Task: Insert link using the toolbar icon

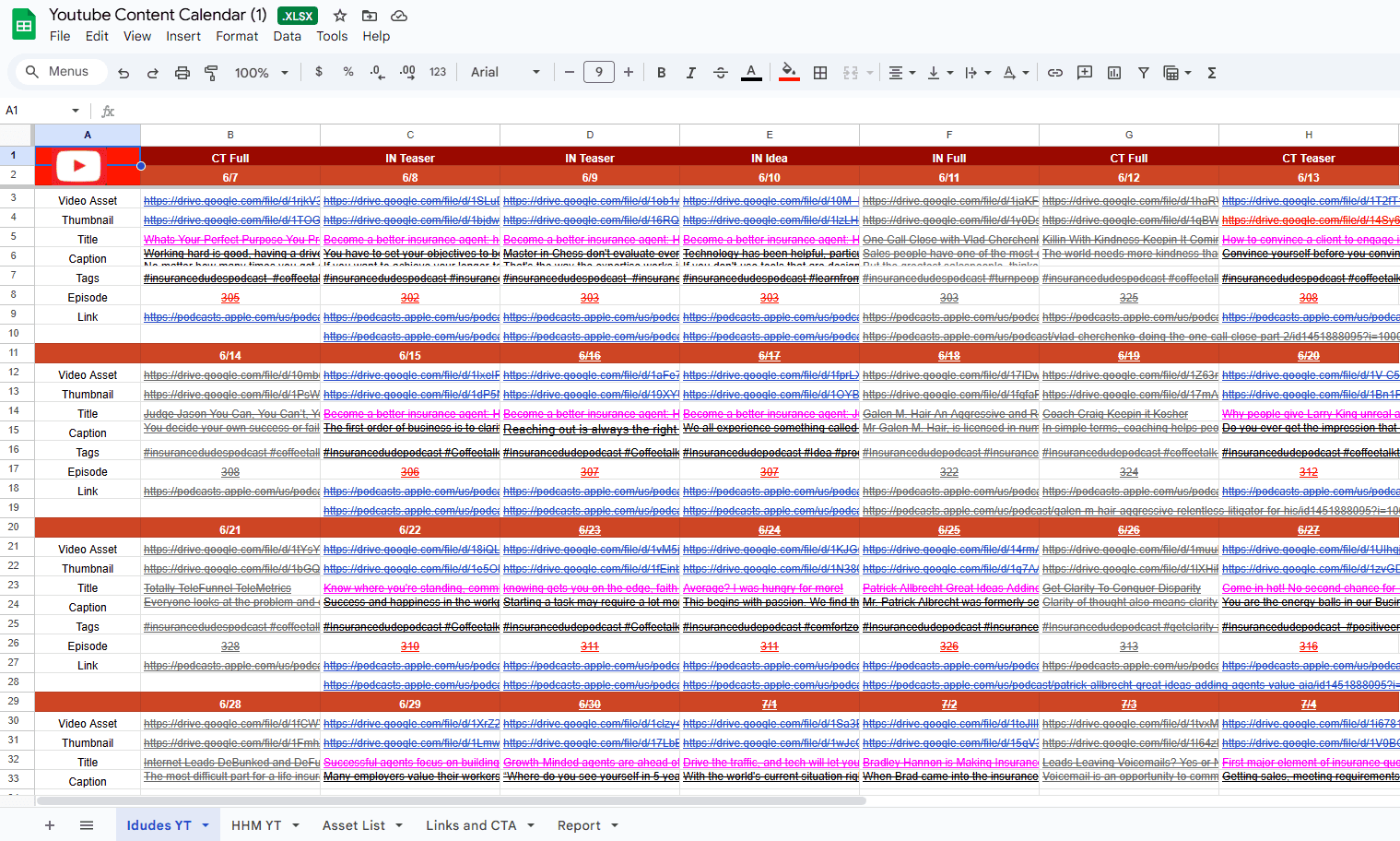Action: coord(1055,73)
